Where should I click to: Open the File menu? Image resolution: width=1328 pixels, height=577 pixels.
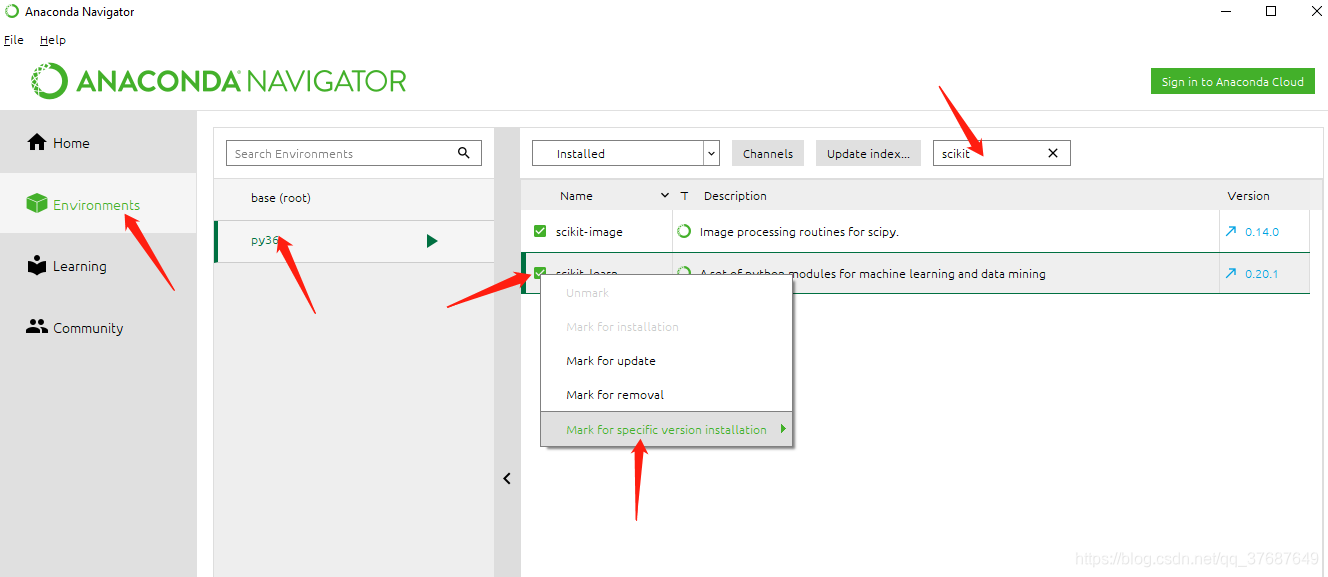pos(14,40)
